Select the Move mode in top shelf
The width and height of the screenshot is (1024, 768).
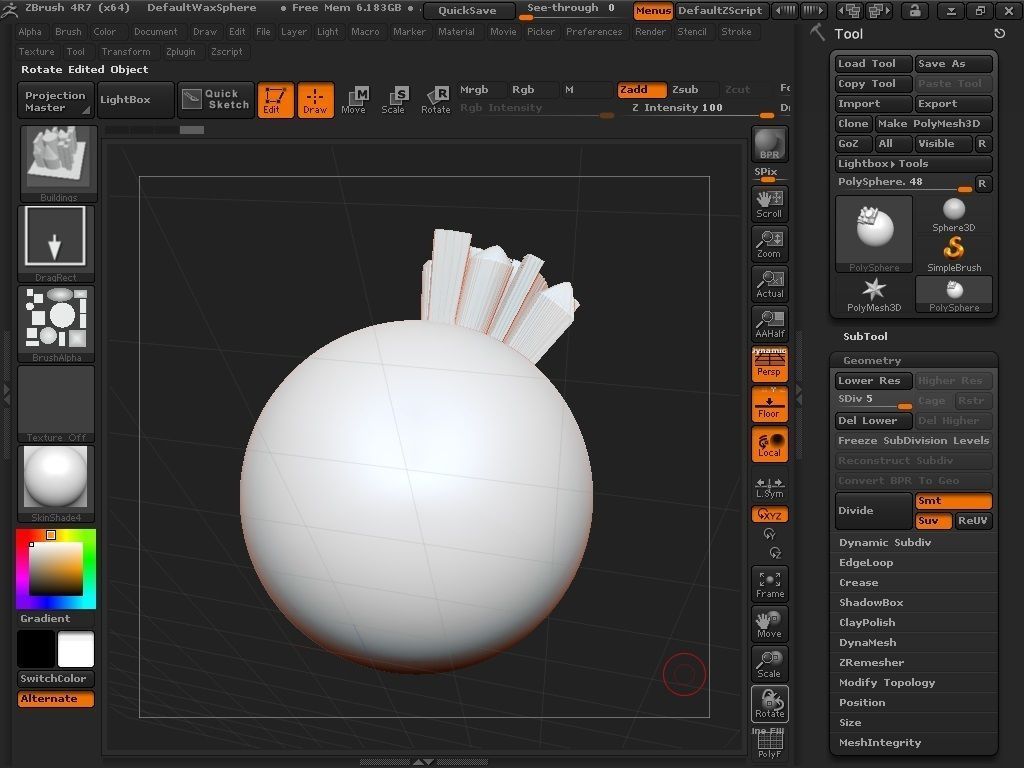tap(354, 100)
